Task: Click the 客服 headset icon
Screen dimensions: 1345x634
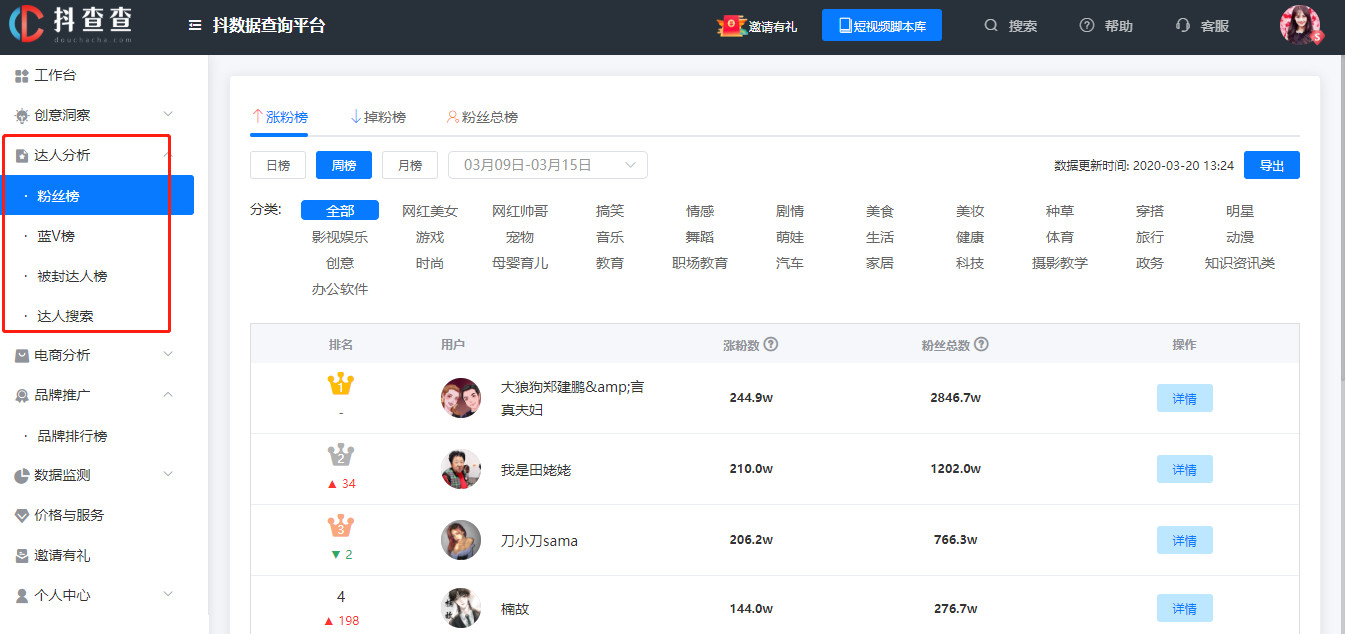Action: click(x=1185, y=25)
